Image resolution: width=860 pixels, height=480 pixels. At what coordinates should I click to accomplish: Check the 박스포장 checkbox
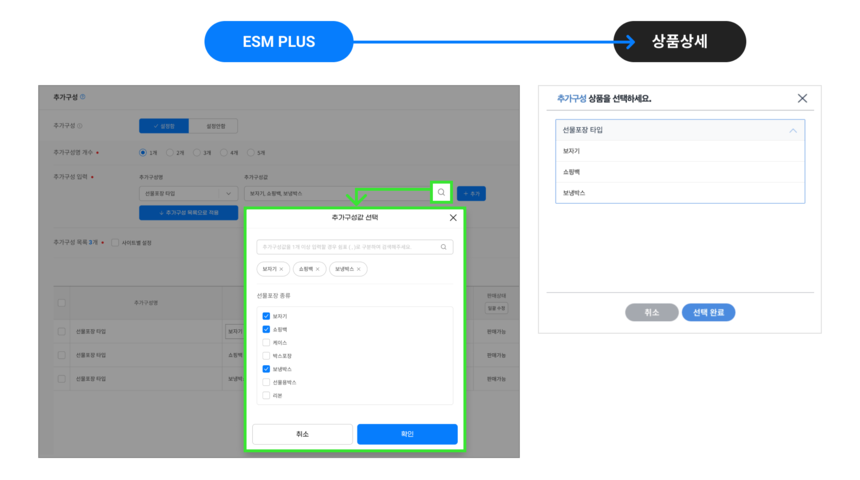[266, 355]
